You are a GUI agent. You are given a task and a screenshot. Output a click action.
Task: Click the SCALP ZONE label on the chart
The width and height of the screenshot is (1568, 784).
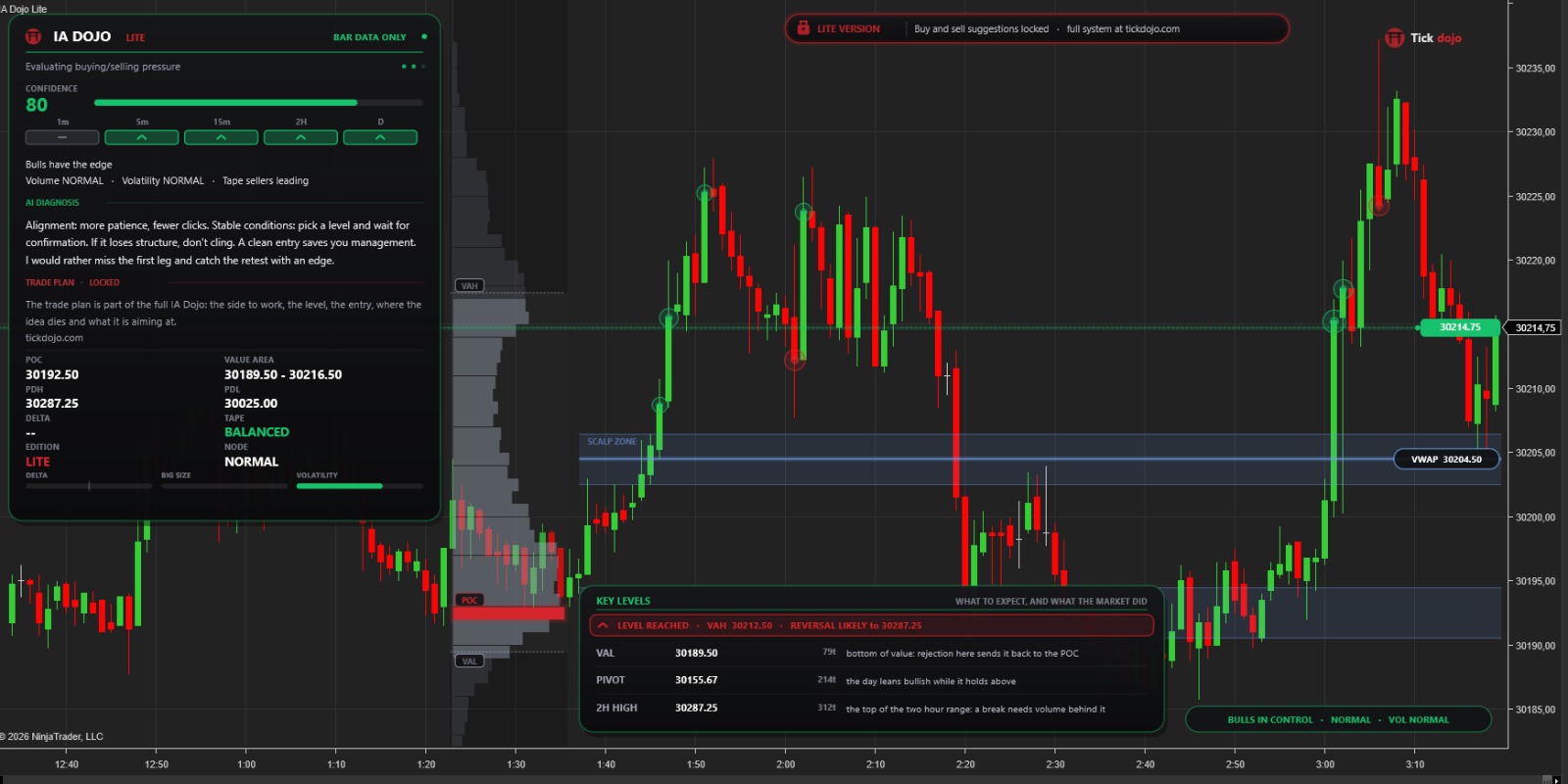612,442
